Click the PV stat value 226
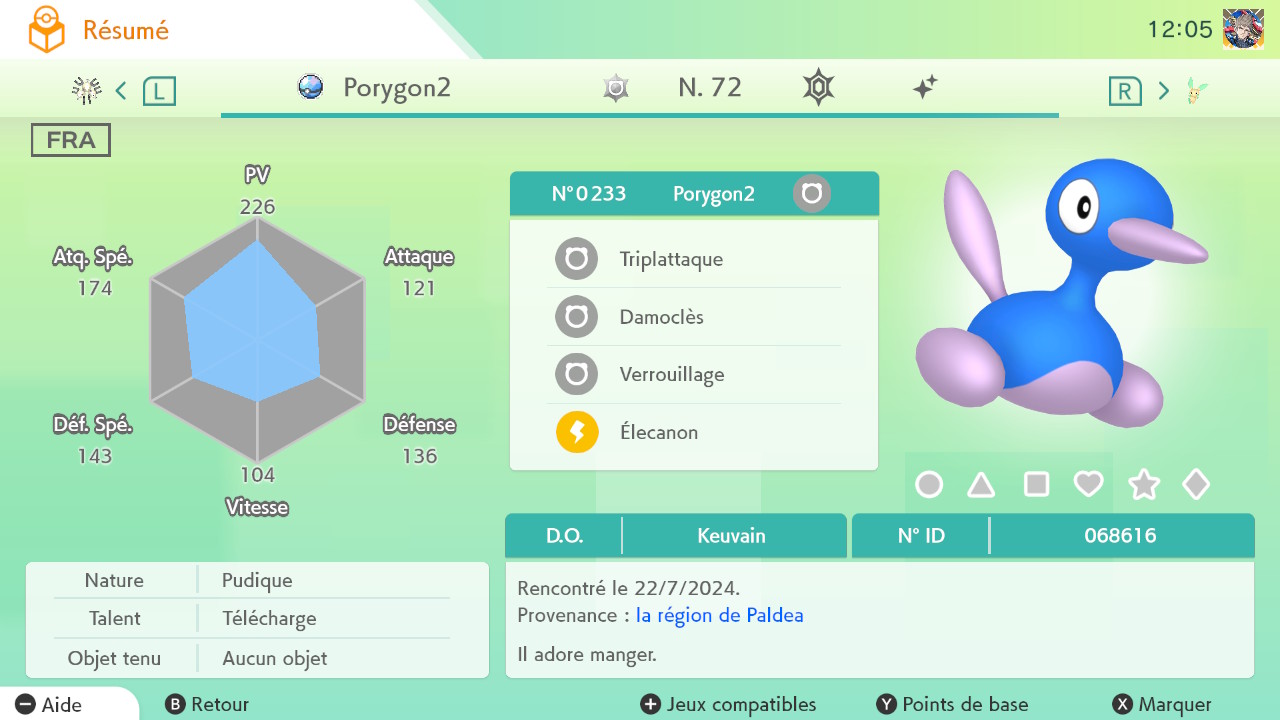 [257, 207]
